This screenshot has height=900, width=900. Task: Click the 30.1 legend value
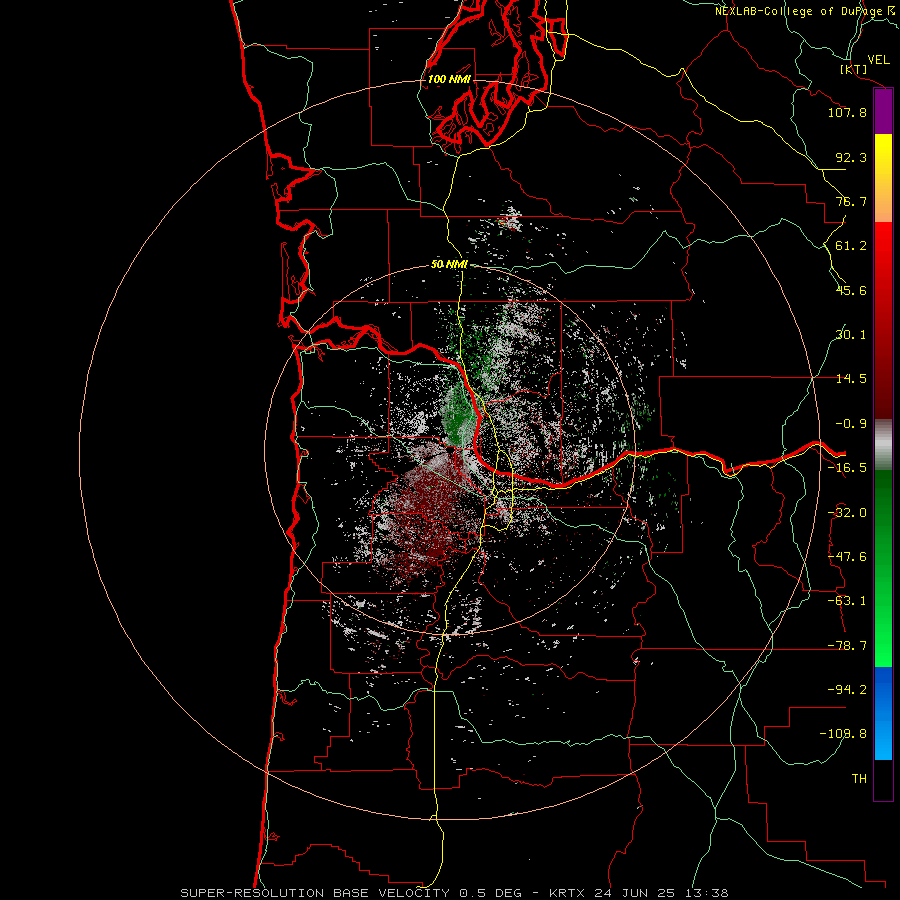(851, 335)
